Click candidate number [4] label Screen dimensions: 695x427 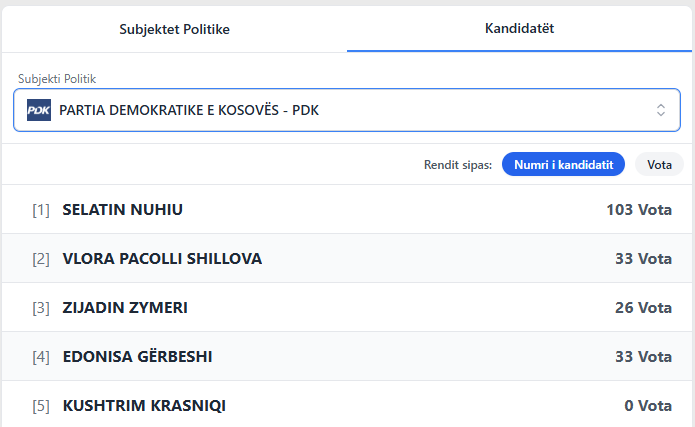point(41,356)
